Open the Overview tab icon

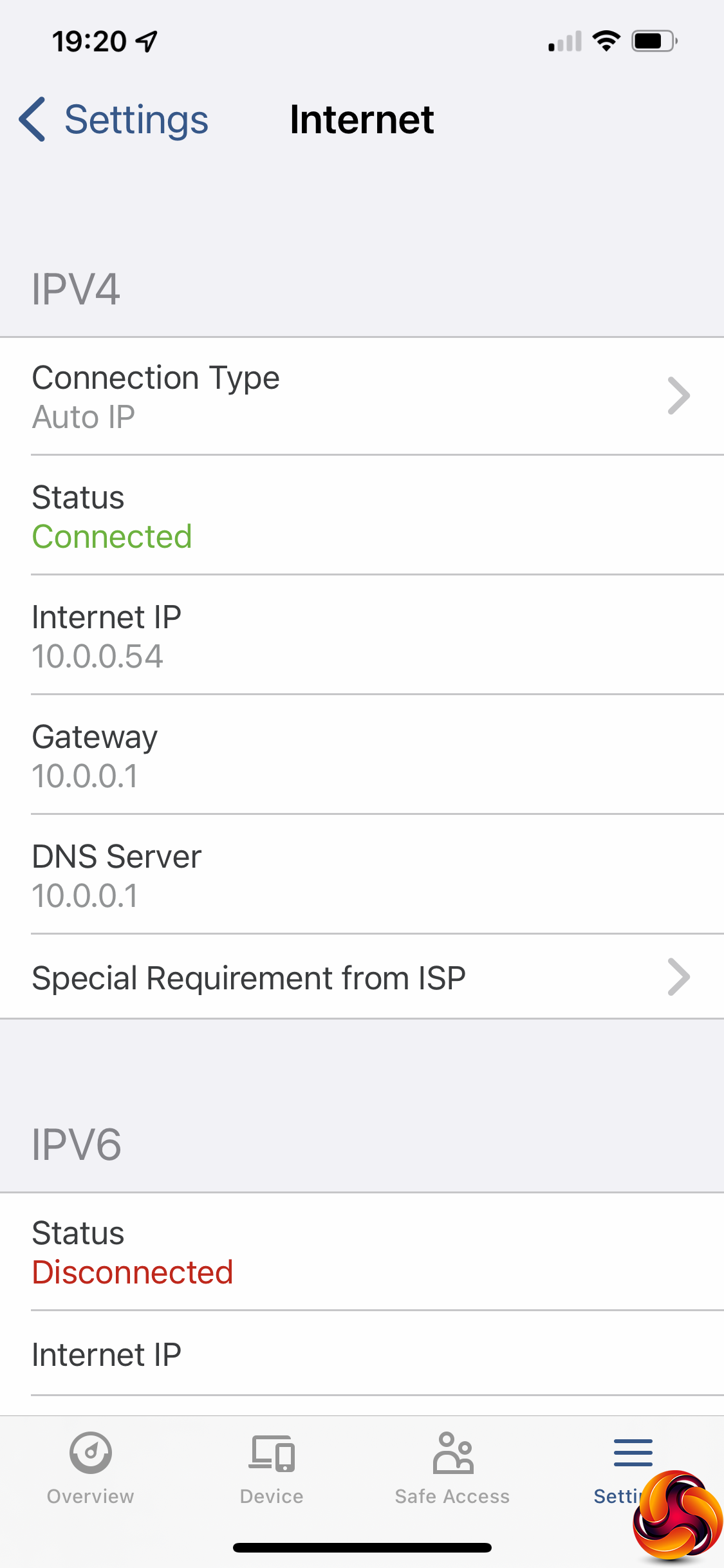[x=91, y=1453]
